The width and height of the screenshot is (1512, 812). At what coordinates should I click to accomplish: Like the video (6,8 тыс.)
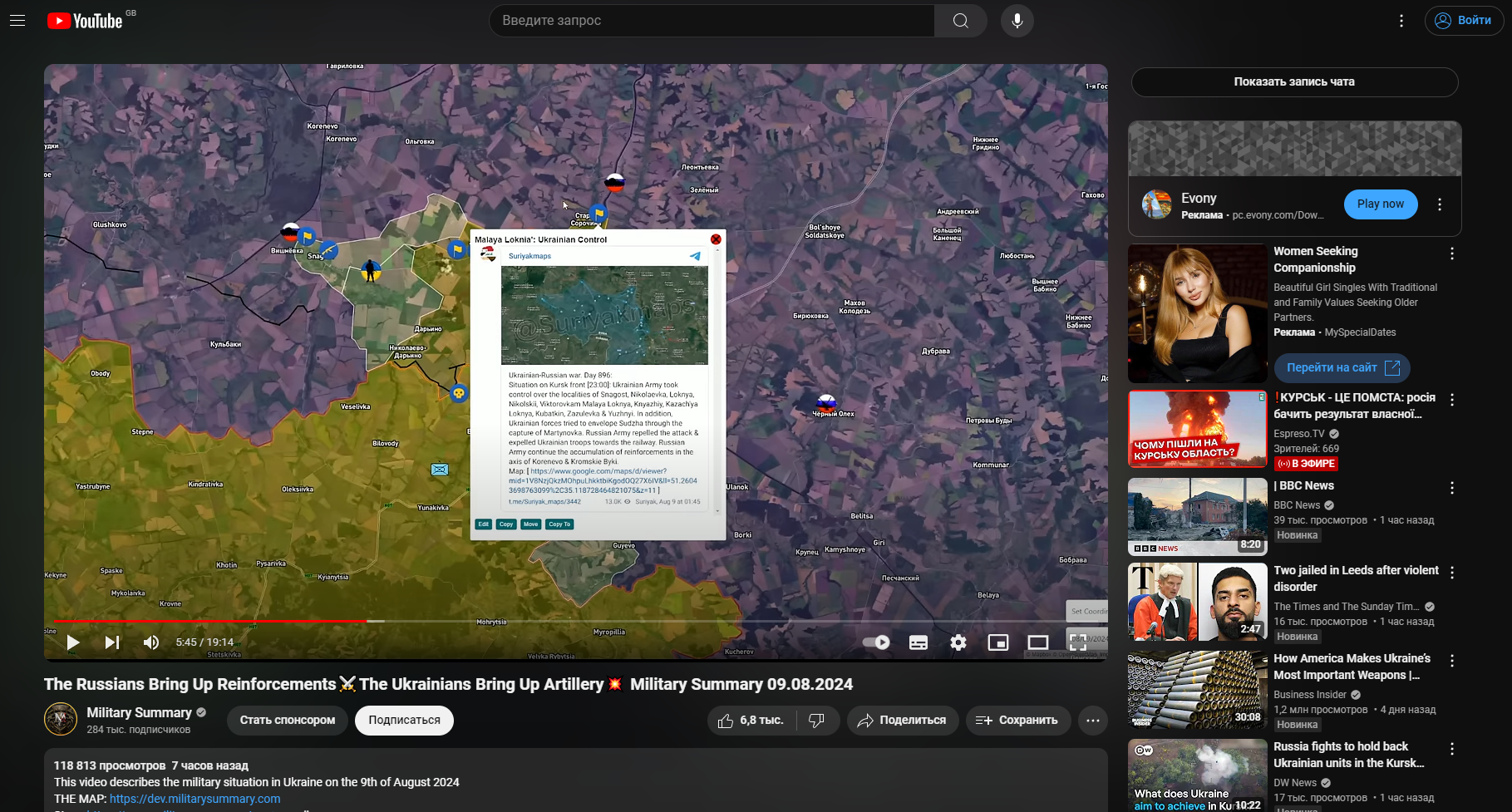(x=751, y=721)
